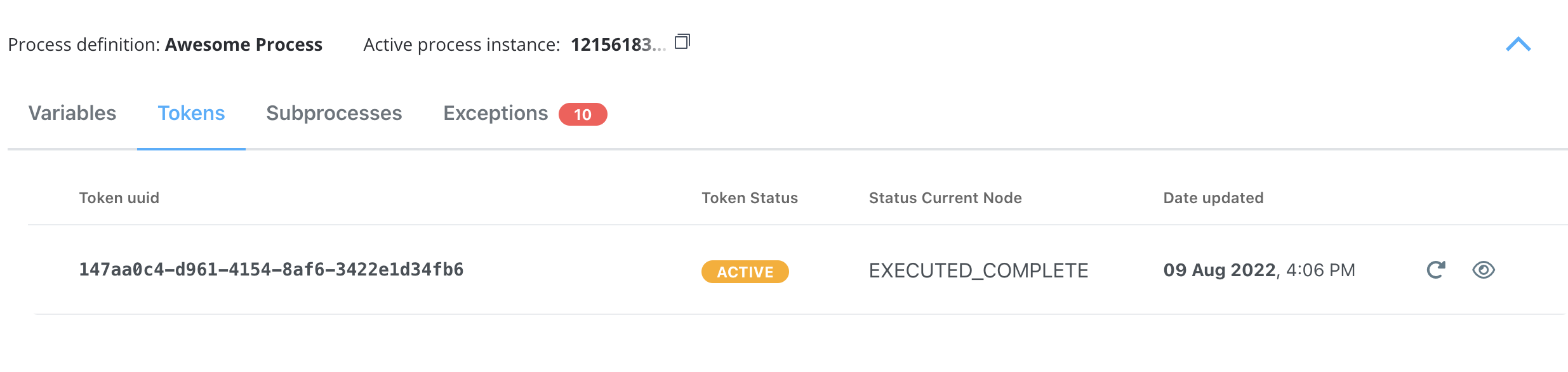Screen dimensions: 1568x372
Task: Click the Status Current Node column header
Action: point(945,198)
